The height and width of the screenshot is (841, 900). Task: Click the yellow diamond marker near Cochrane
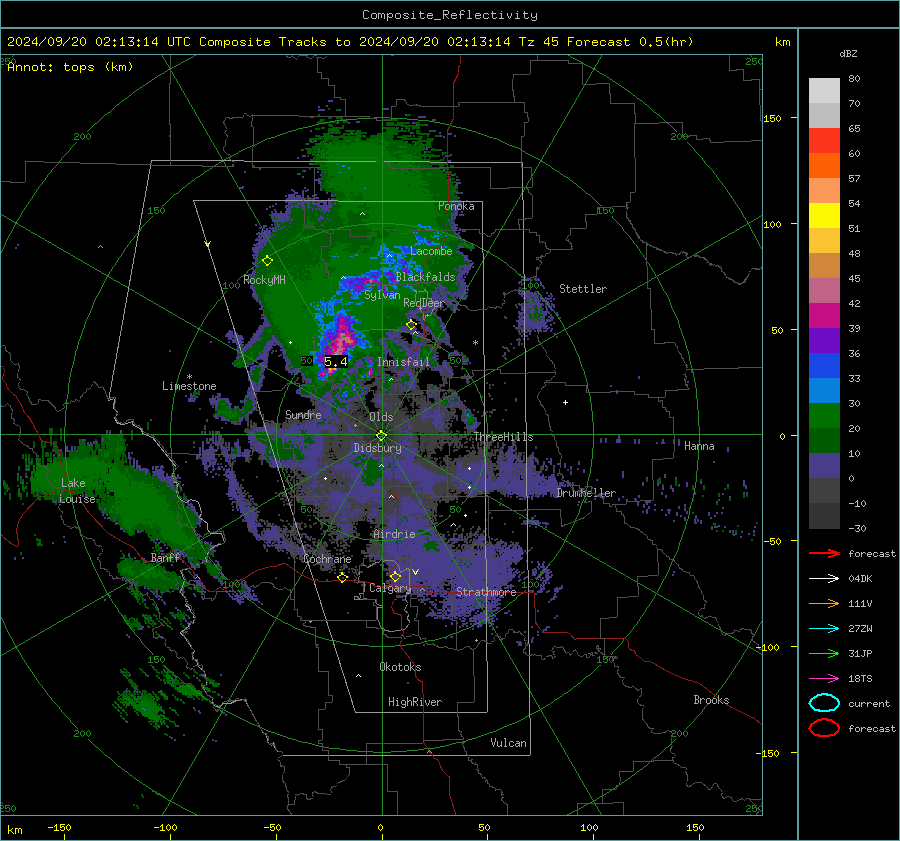tap(343, 577)
